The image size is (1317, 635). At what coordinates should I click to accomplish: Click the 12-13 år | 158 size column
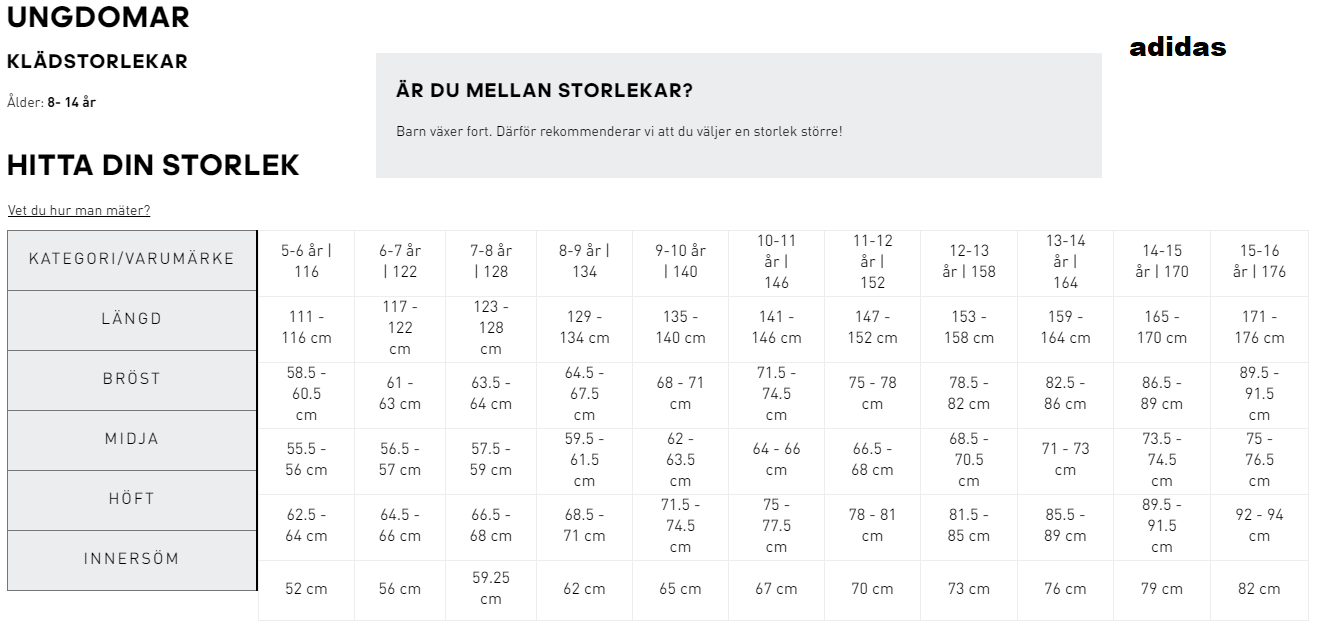969,262
